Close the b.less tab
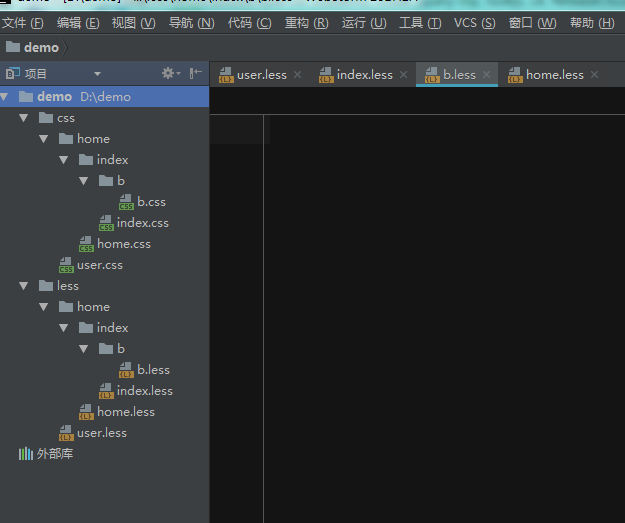Viewport: 625px width, 523px height. pyautogui.click(x=486, y=75)
